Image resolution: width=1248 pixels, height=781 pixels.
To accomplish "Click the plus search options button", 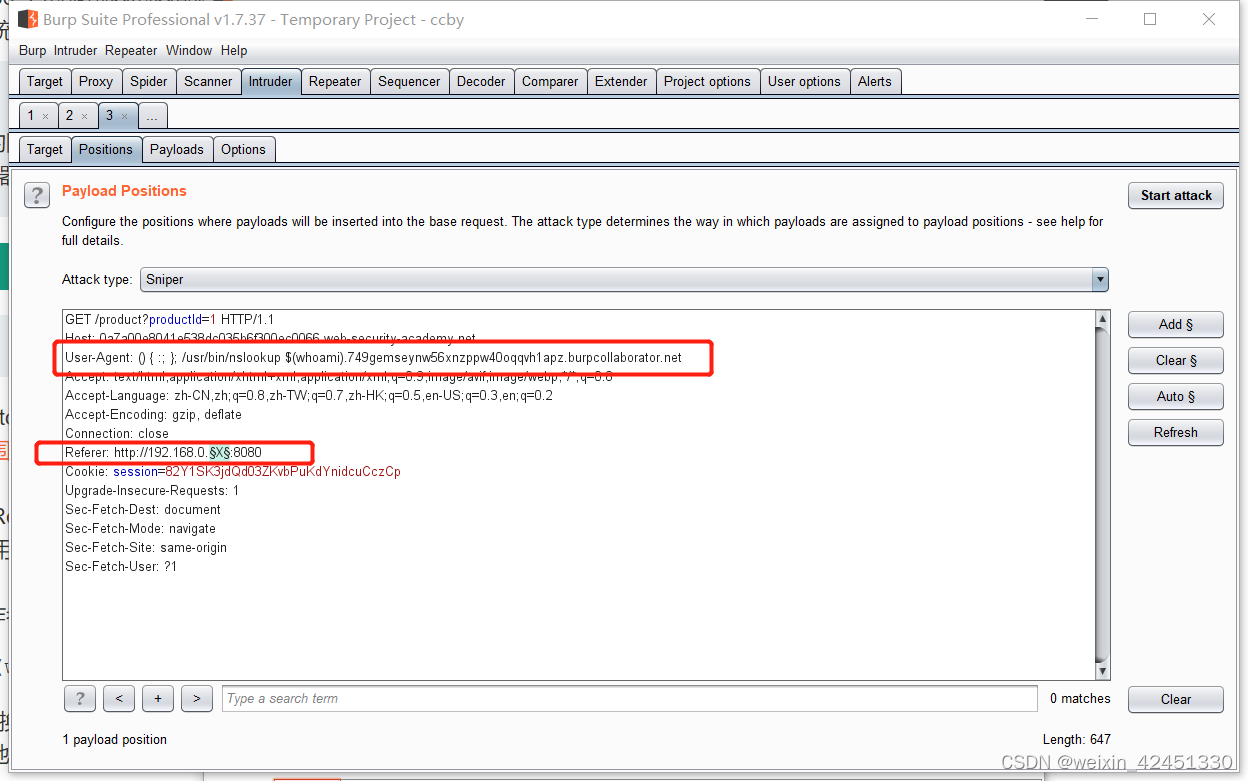I will click(158, 699).
